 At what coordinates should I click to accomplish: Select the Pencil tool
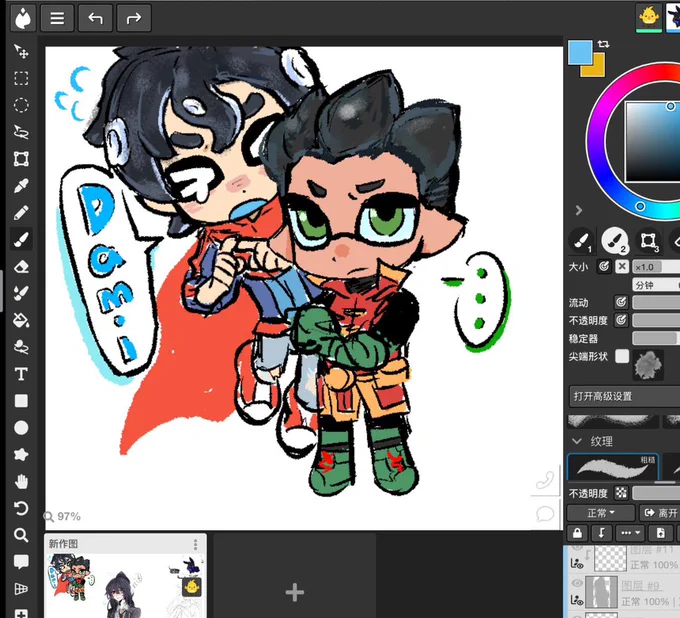[21, 213]
